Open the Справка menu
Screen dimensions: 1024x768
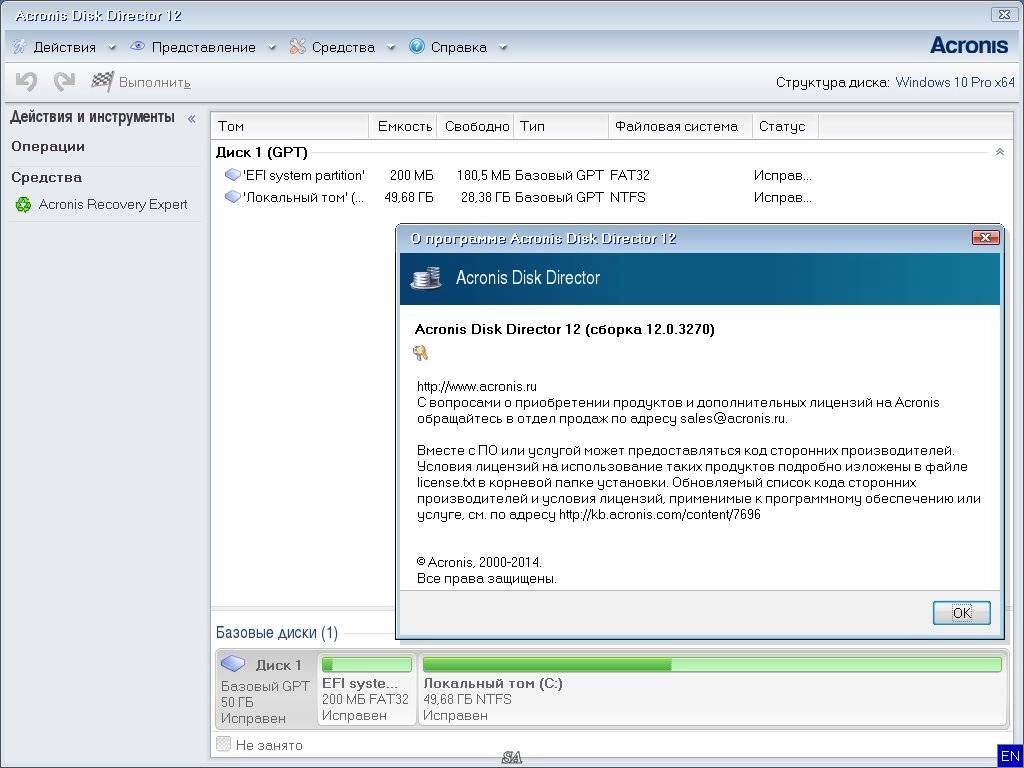coord(458,47)
